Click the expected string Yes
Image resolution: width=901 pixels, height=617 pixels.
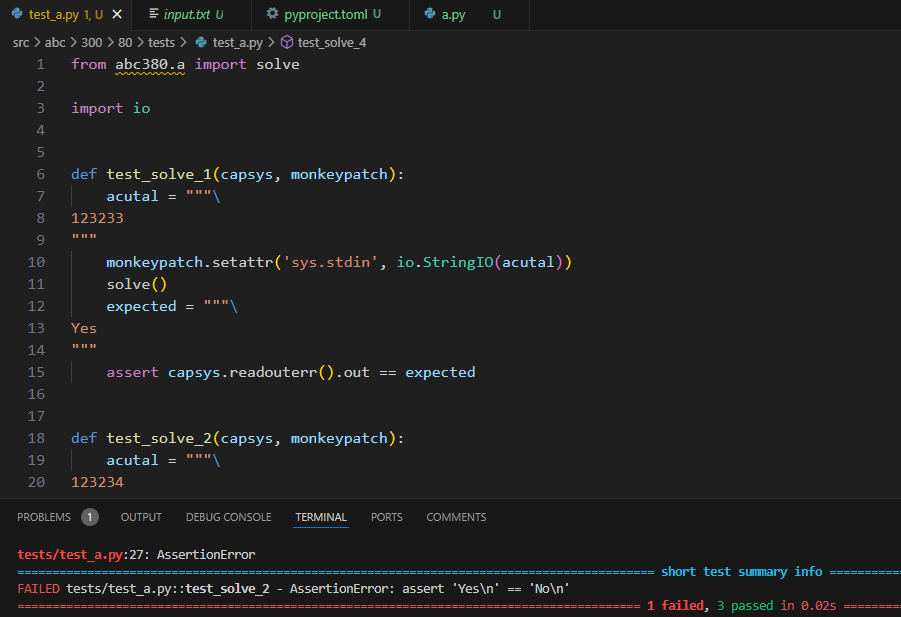(84, 328)
